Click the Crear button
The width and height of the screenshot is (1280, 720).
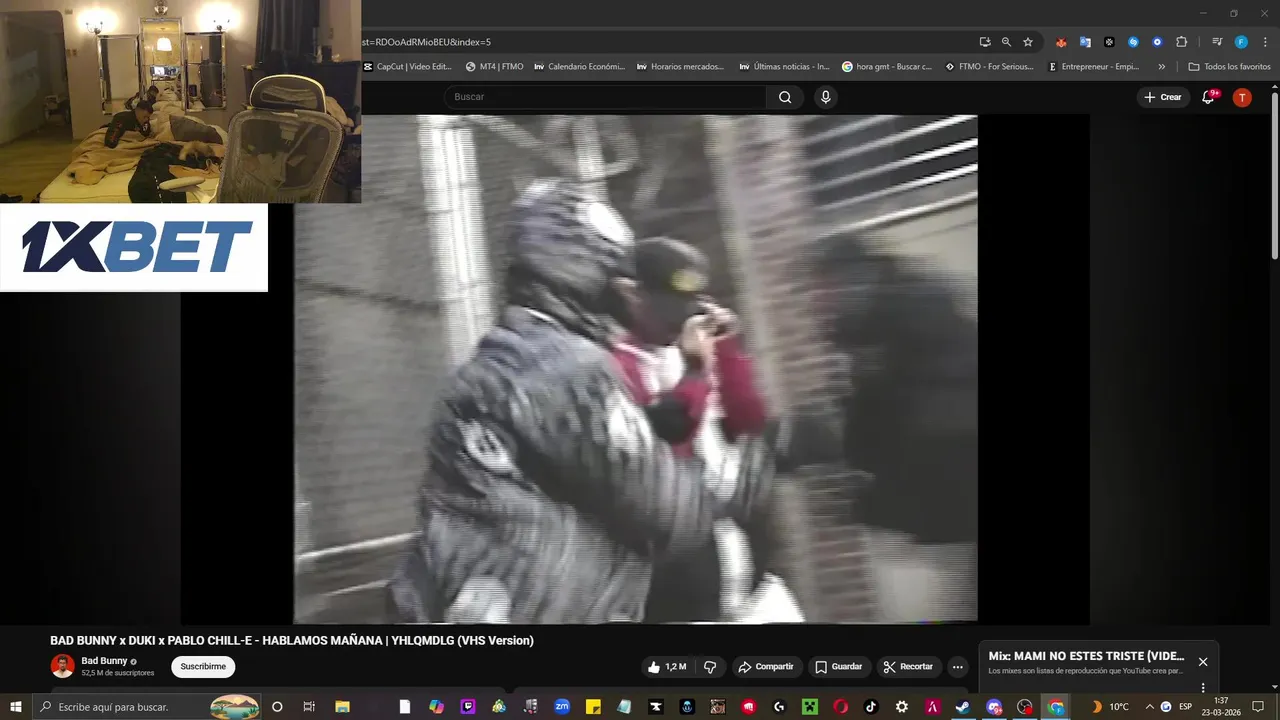click(1163, 97)
